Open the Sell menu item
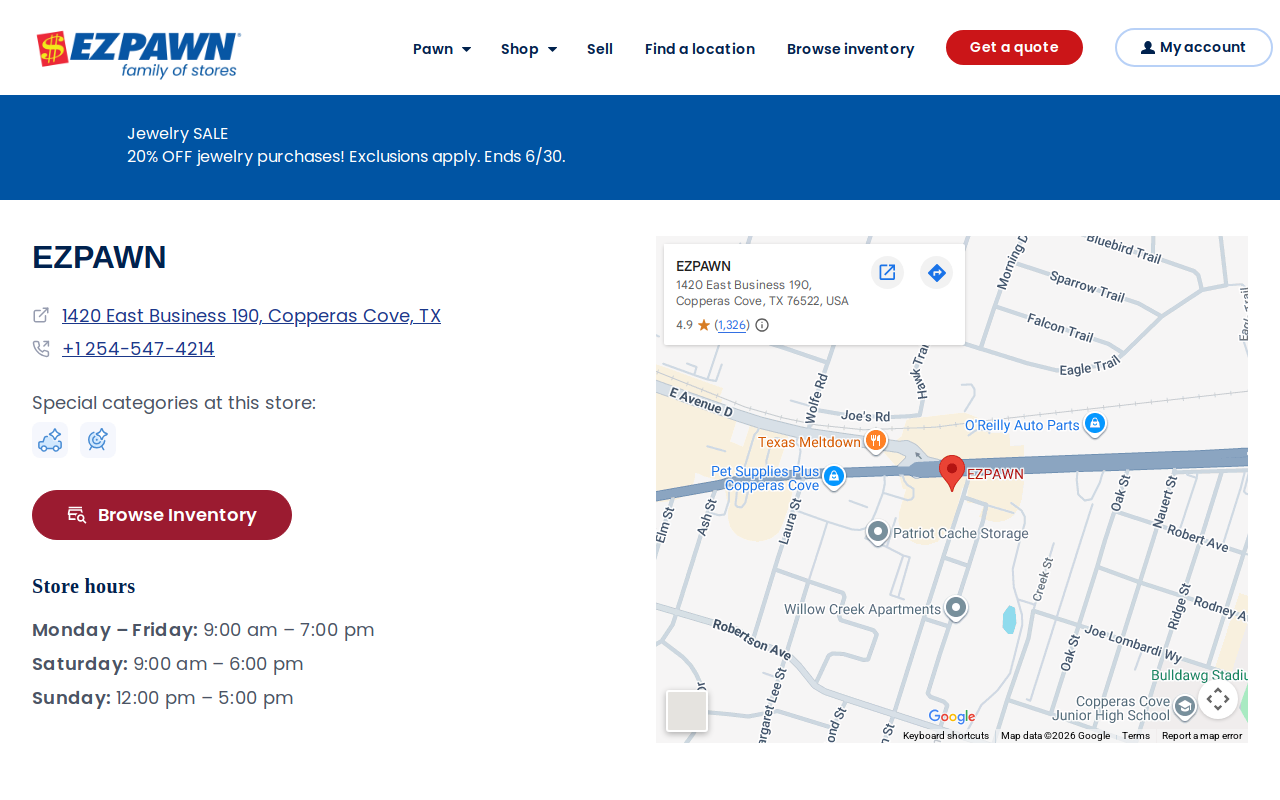 pyautogui.click(x=600, y=49)
